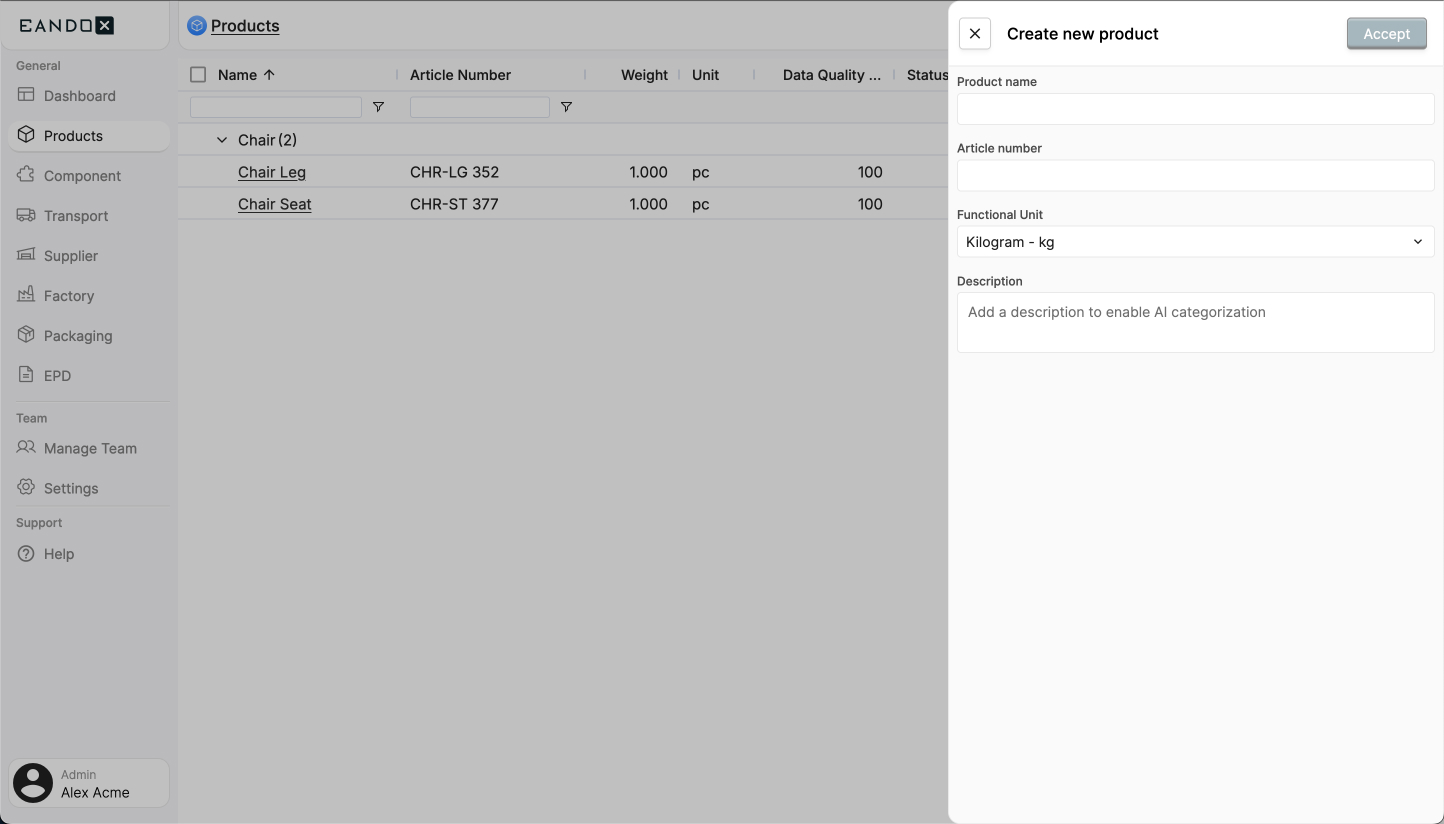Open the Settings gear in sidebar
Image resolution: width=1444 pixels, height=824 pixels.
pyautogui.click(x=25, y=488)
